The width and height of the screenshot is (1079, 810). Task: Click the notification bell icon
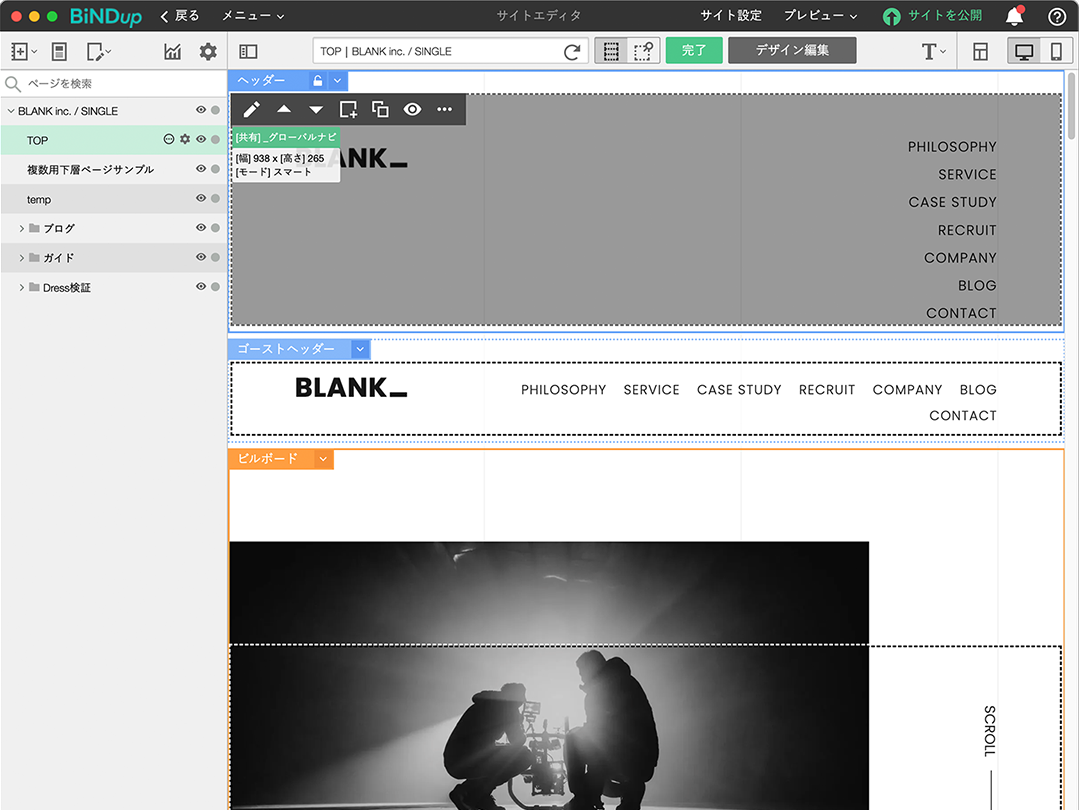pyautogui.click(x=1014, y=16)
